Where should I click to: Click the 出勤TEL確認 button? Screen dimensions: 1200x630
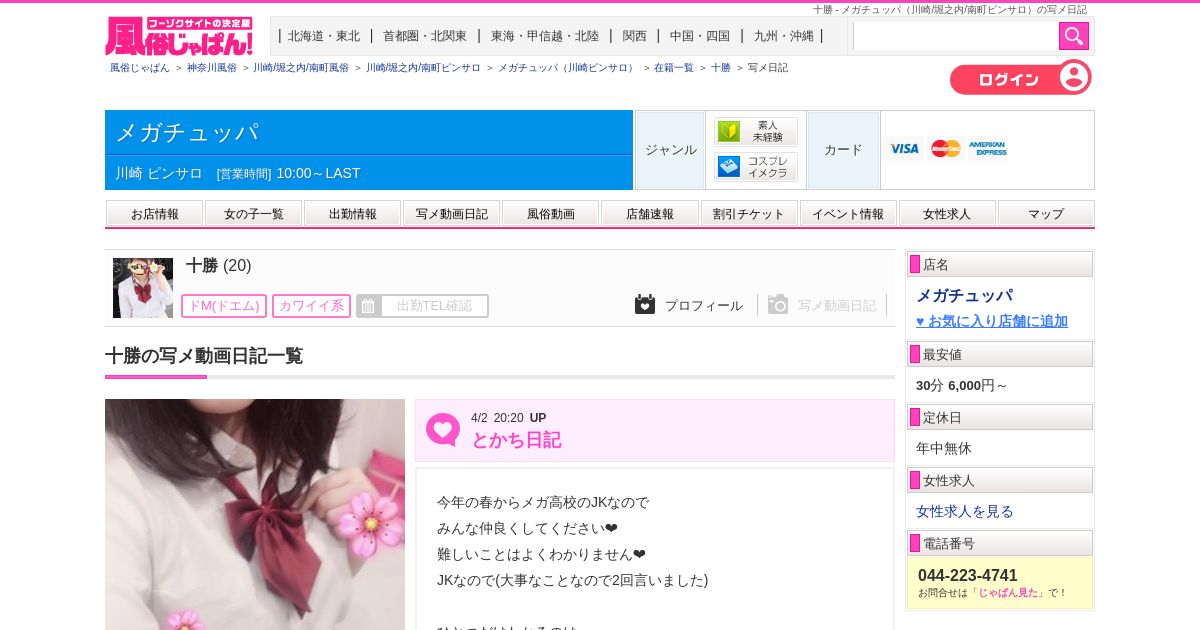click(422, 306)
